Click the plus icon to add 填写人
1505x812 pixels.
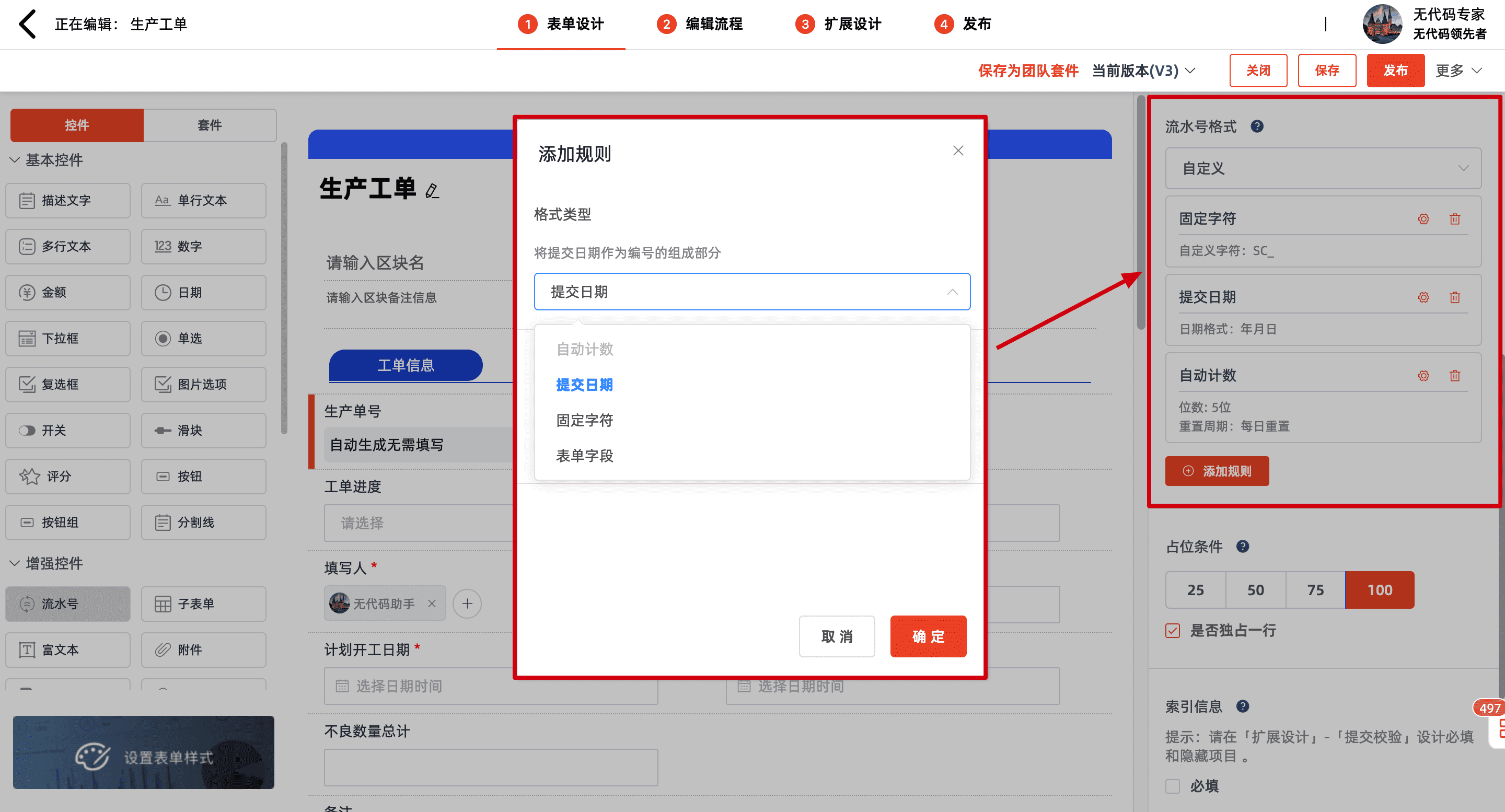(x=467, y=604)
